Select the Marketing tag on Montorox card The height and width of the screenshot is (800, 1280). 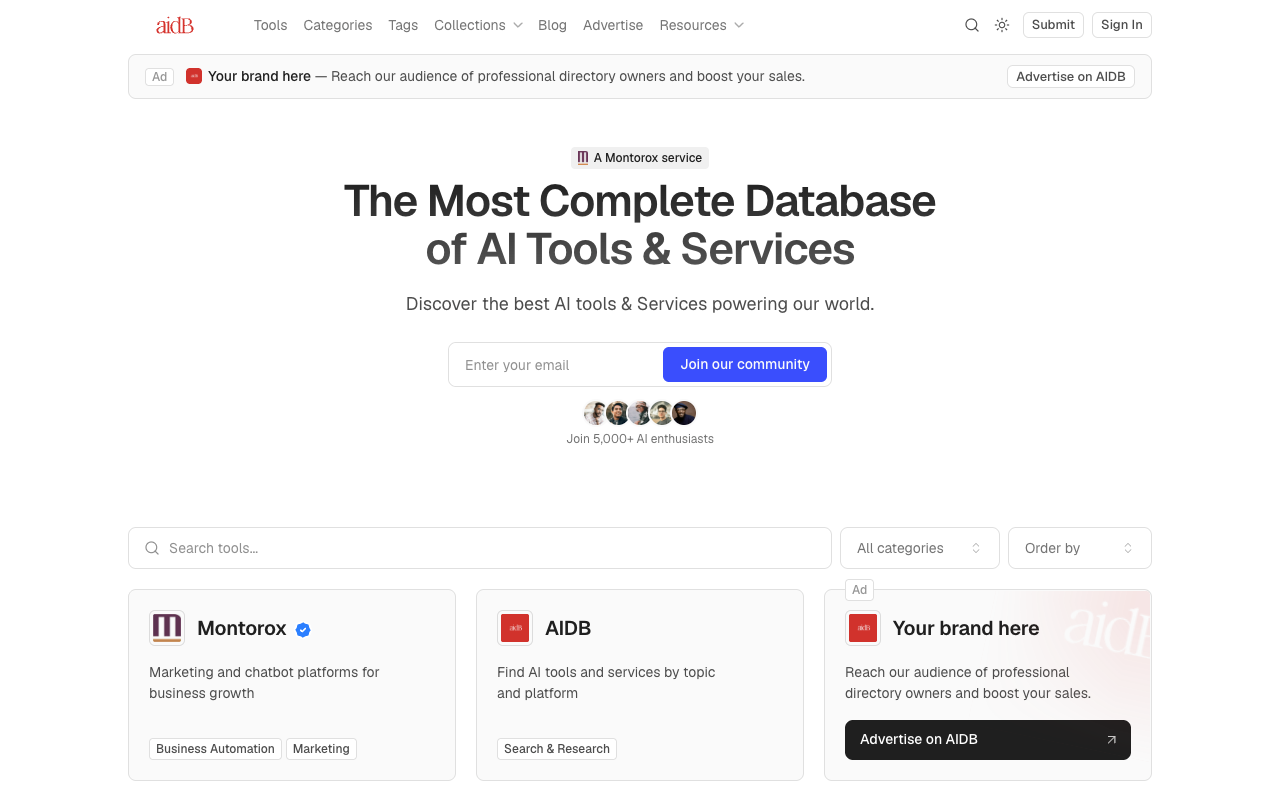pos(321,749)
